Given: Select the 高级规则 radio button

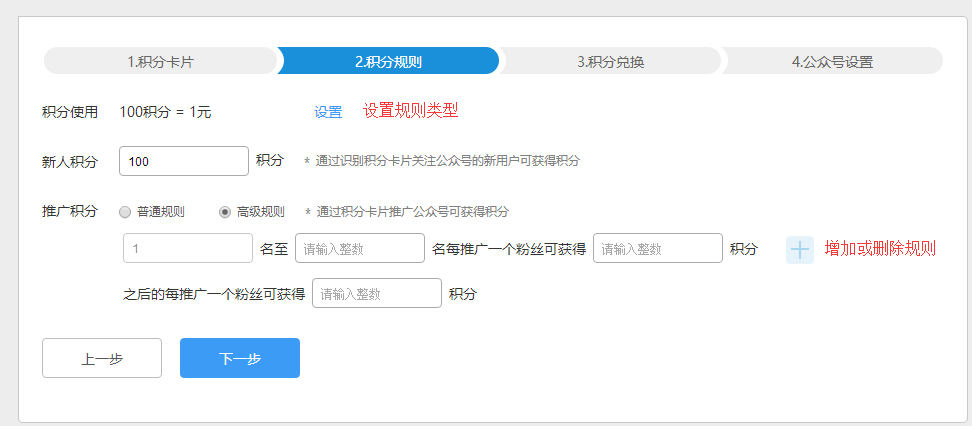Looking at the screenshot, I should [x=225, y=212].
